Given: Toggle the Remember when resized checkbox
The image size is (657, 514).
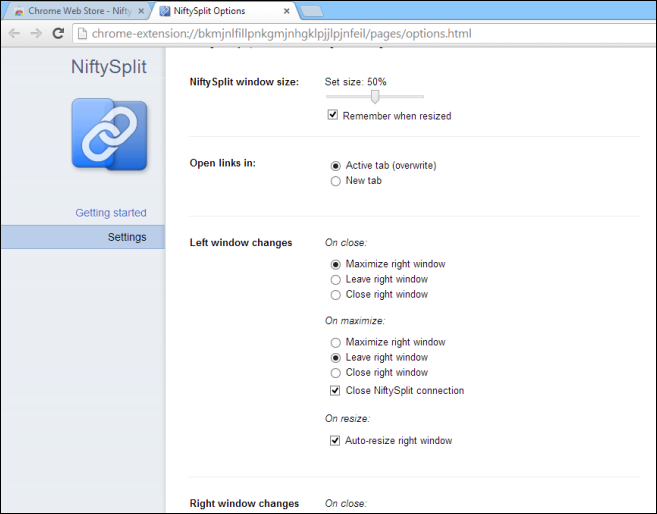Looking at the screenshot, I should click(x=333, y=115).
